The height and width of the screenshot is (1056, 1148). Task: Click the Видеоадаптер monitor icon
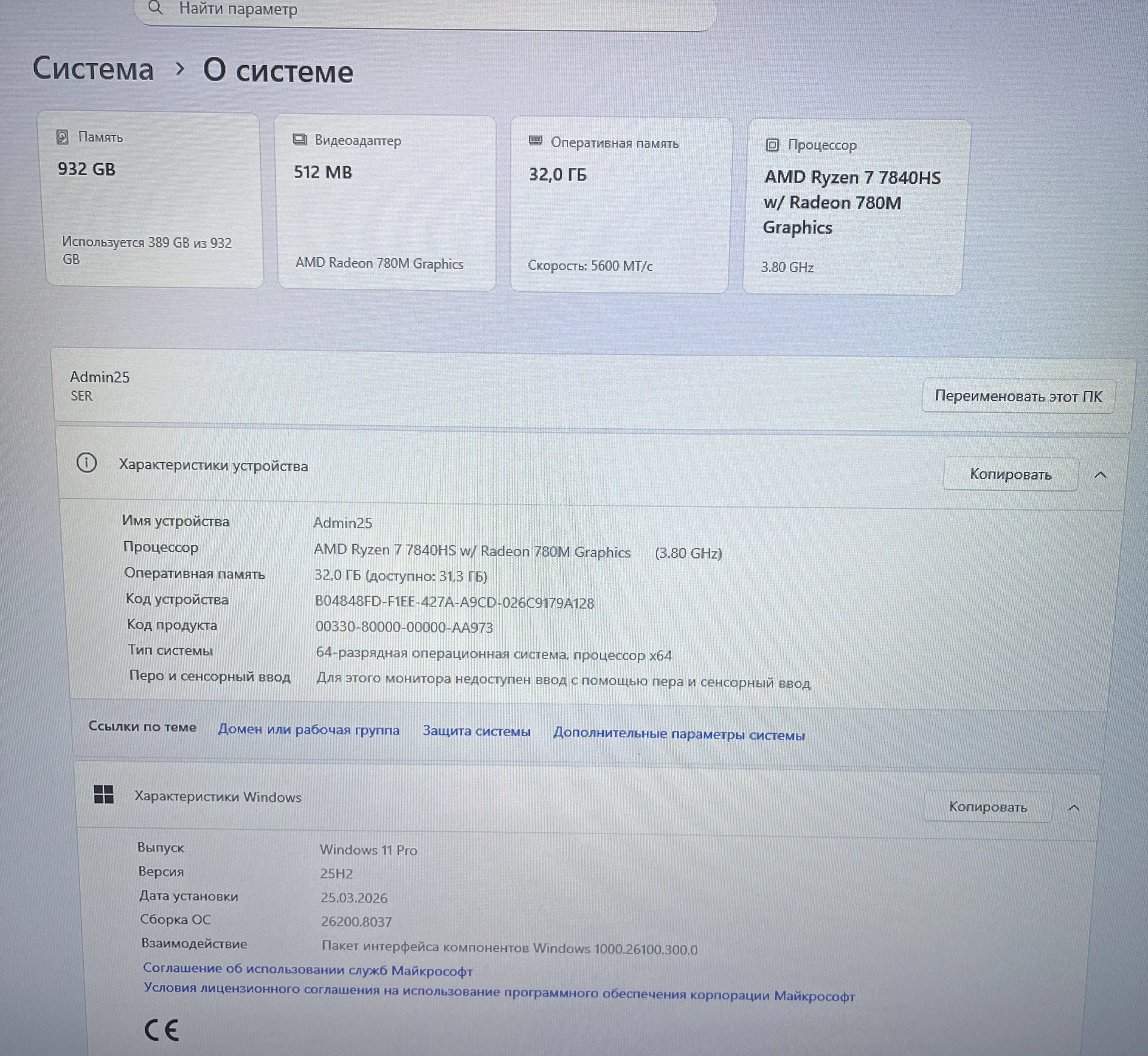300,140
